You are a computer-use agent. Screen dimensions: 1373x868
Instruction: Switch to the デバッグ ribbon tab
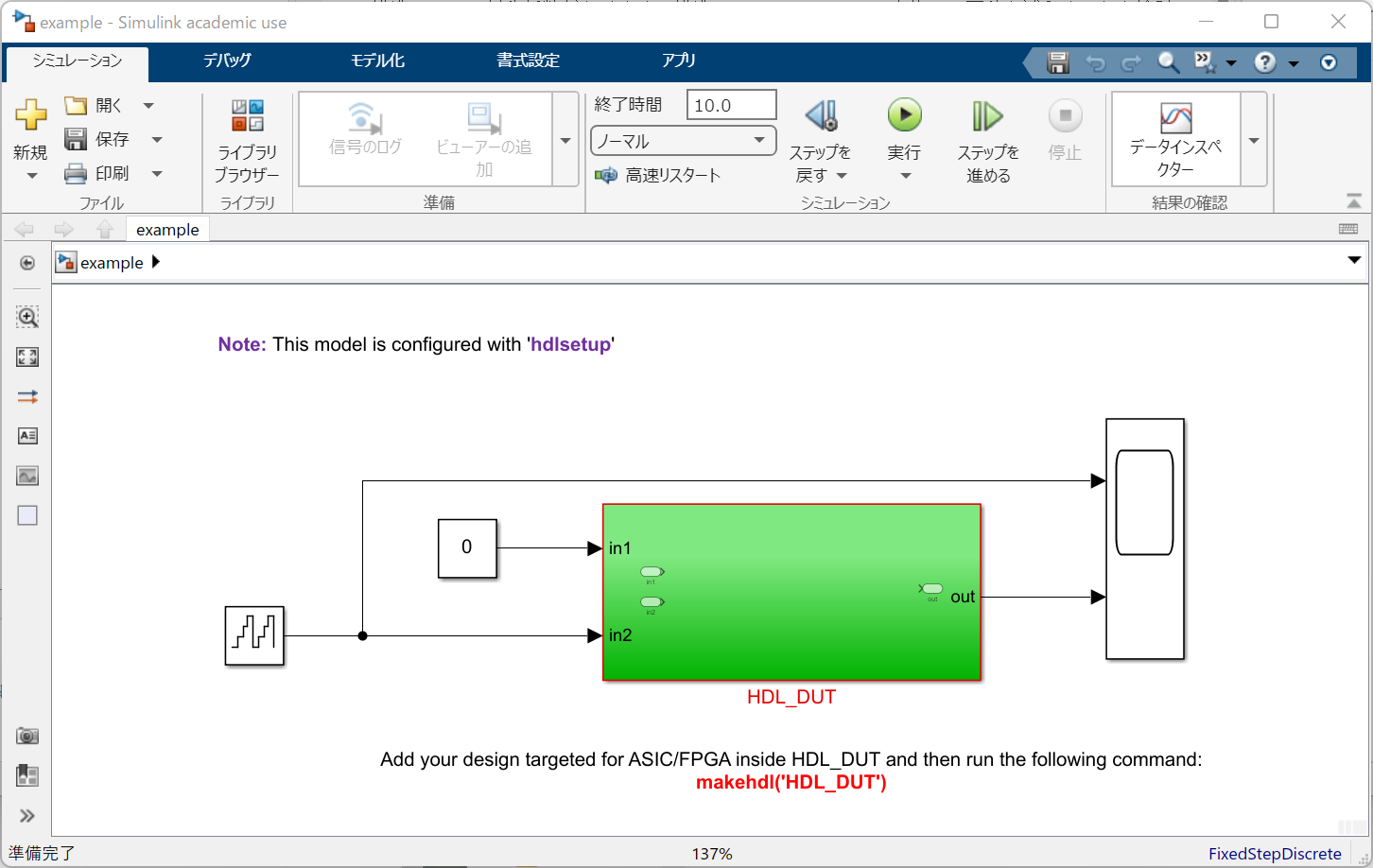pyautogui.click(x=227, y=60)
